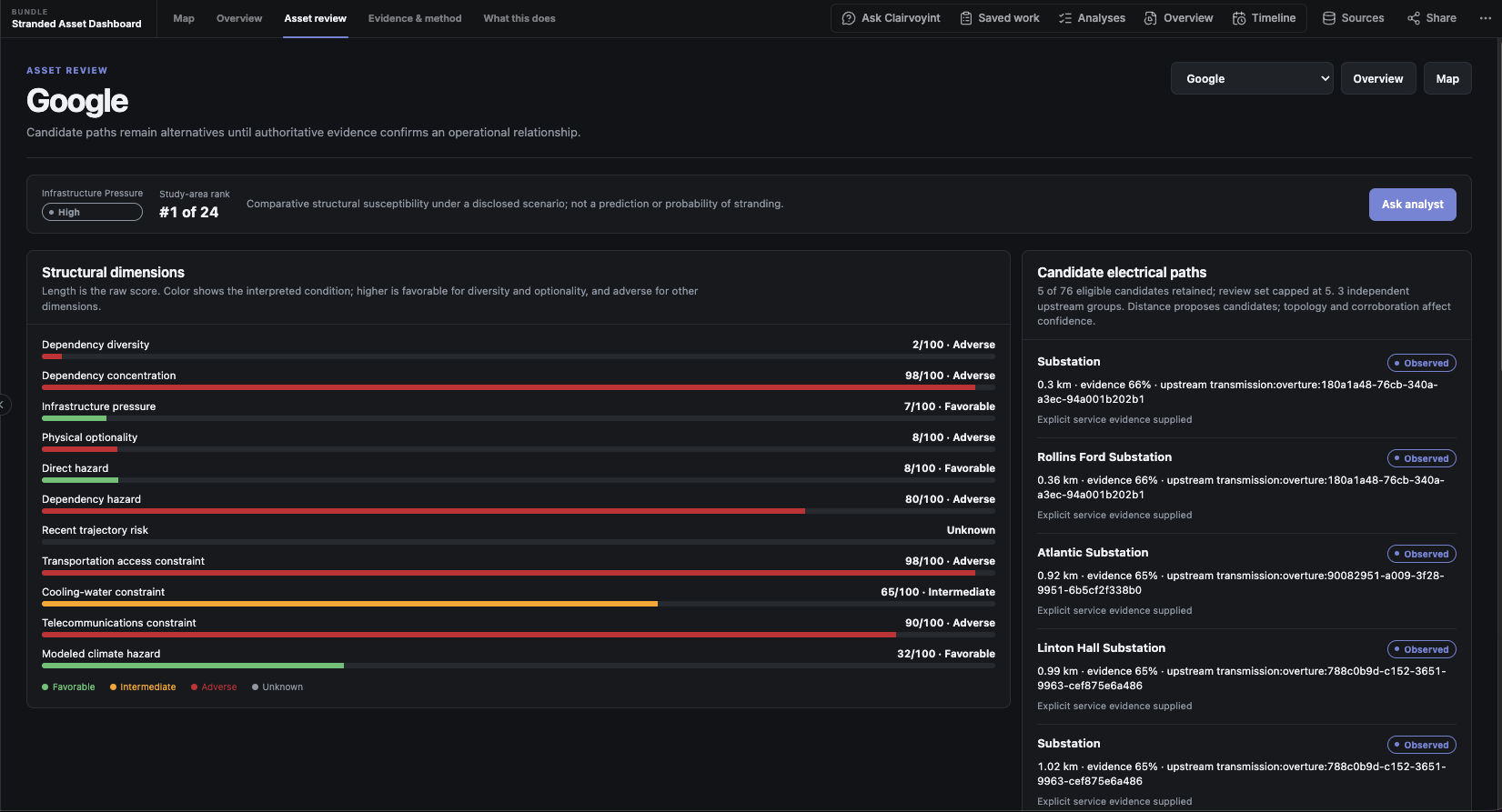Open the Google asset selector dropdown
Image resolution: width=1502 pixels, height=812 pixels.
pos(1252,79)
